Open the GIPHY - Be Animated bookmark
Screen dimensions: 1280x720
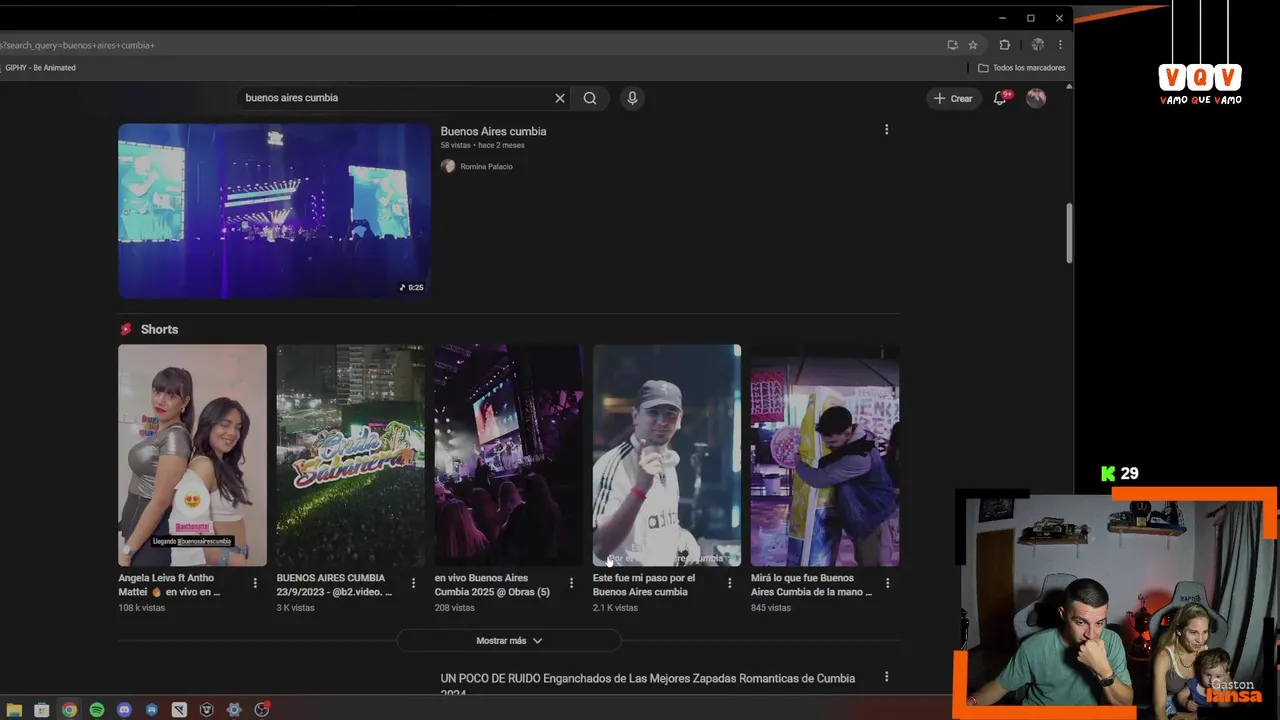tap(38, 68)
